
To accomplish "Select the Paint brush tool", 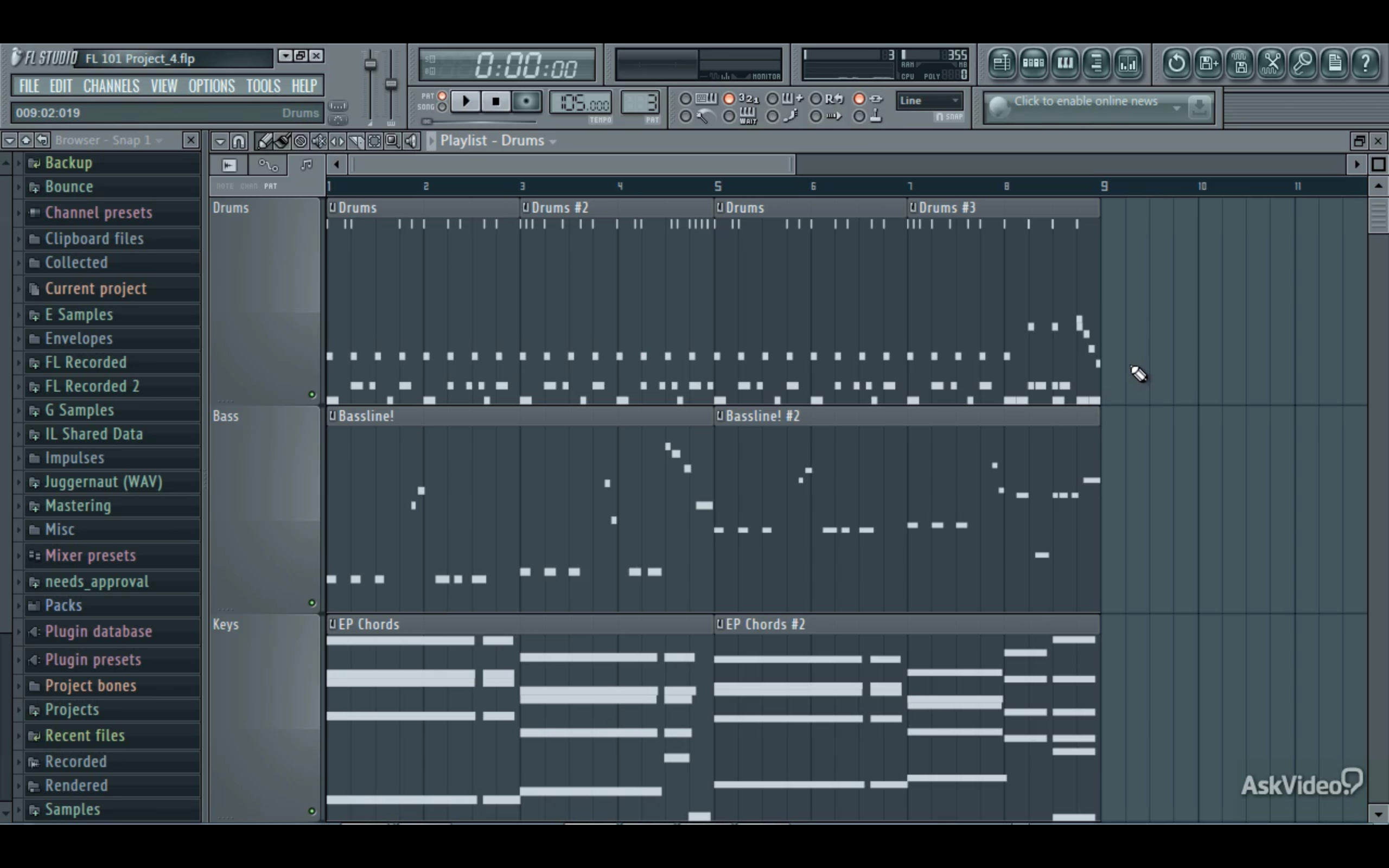I will [282, 141].
